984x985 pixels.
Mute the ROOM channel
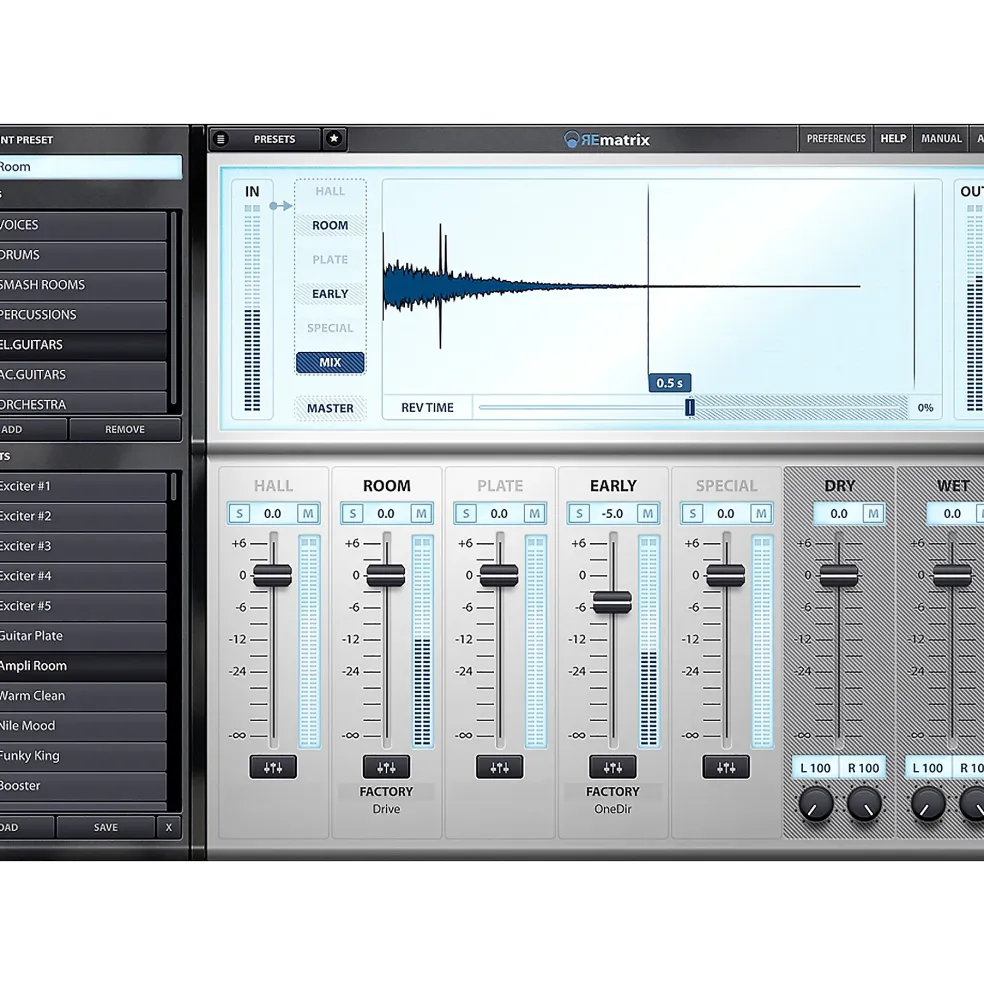pyautogui.click(x=421, y=514)
